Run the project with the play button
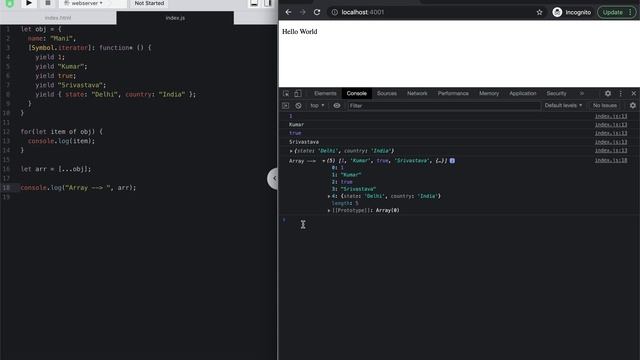Image resolution: width=640 pixels, height=360 pixels. click(x=29, y=3)
